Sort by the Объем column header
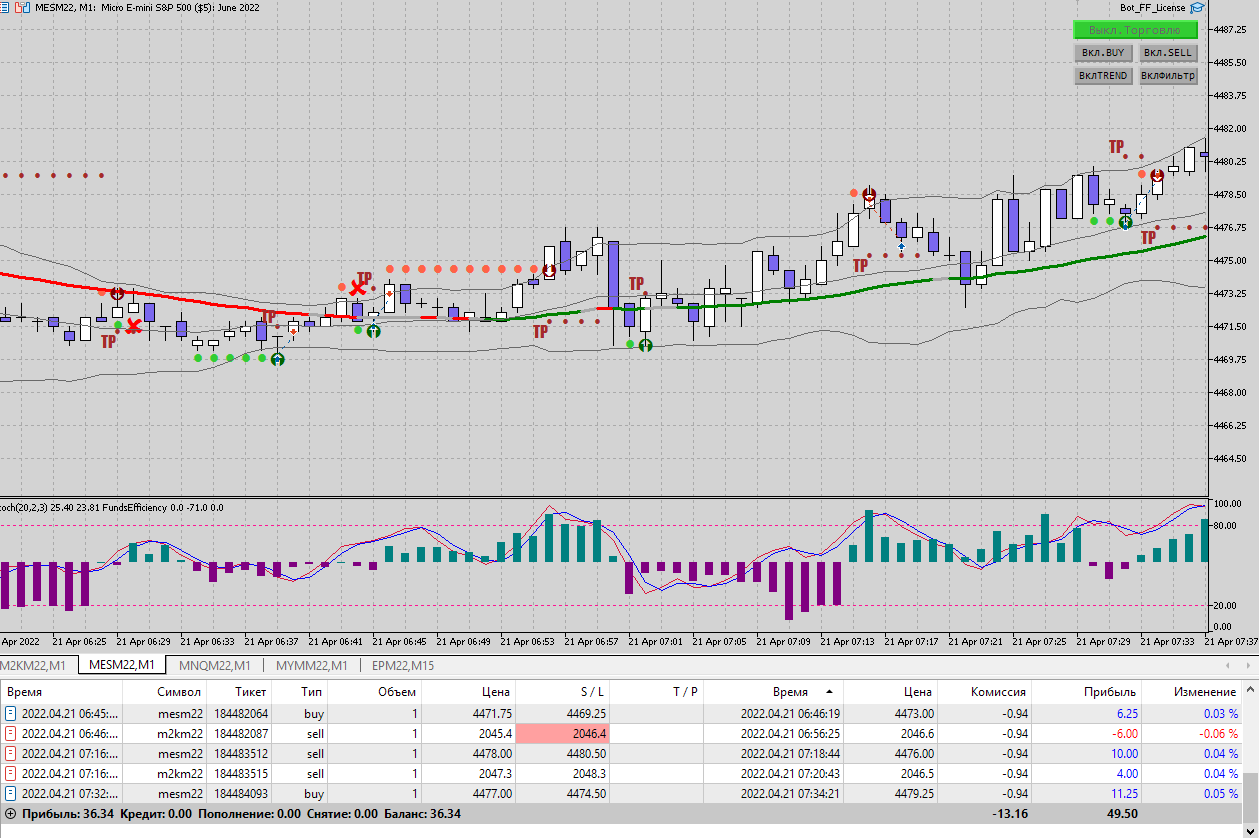This screenshot has width=1259, height=838. pyautogui.click(x=373, y=691)
